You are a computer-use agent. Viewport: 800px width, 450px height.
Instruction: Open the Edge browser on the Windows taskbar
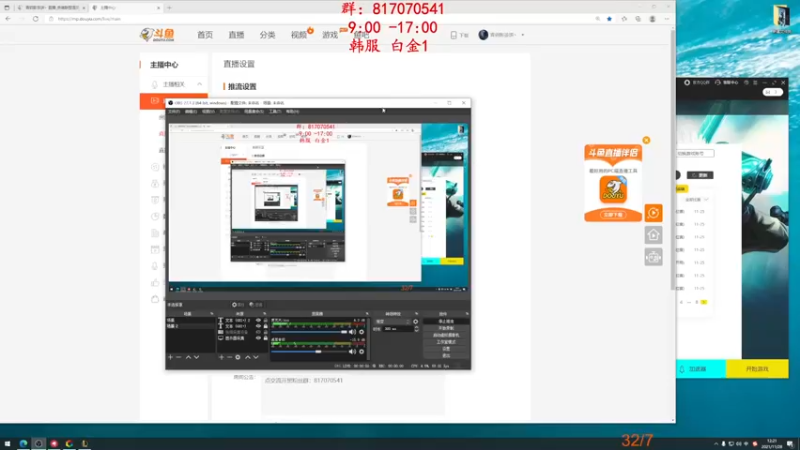click(23, 443)
